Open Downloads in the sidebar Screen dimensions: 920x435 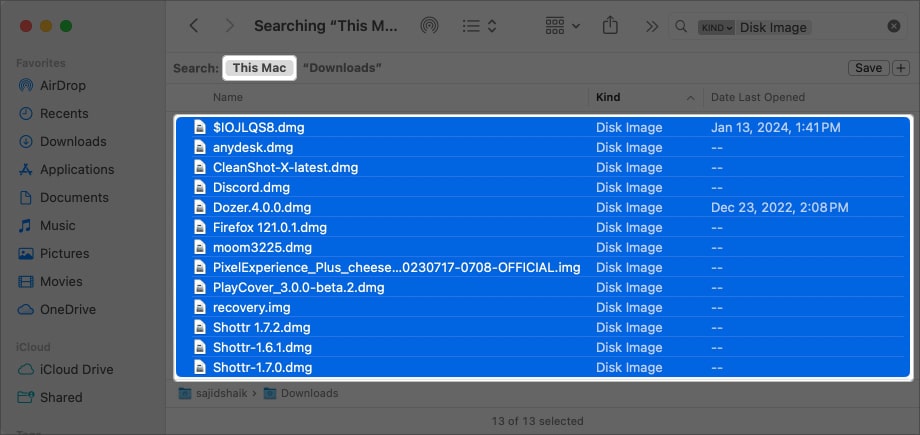[x=73, y=142]
